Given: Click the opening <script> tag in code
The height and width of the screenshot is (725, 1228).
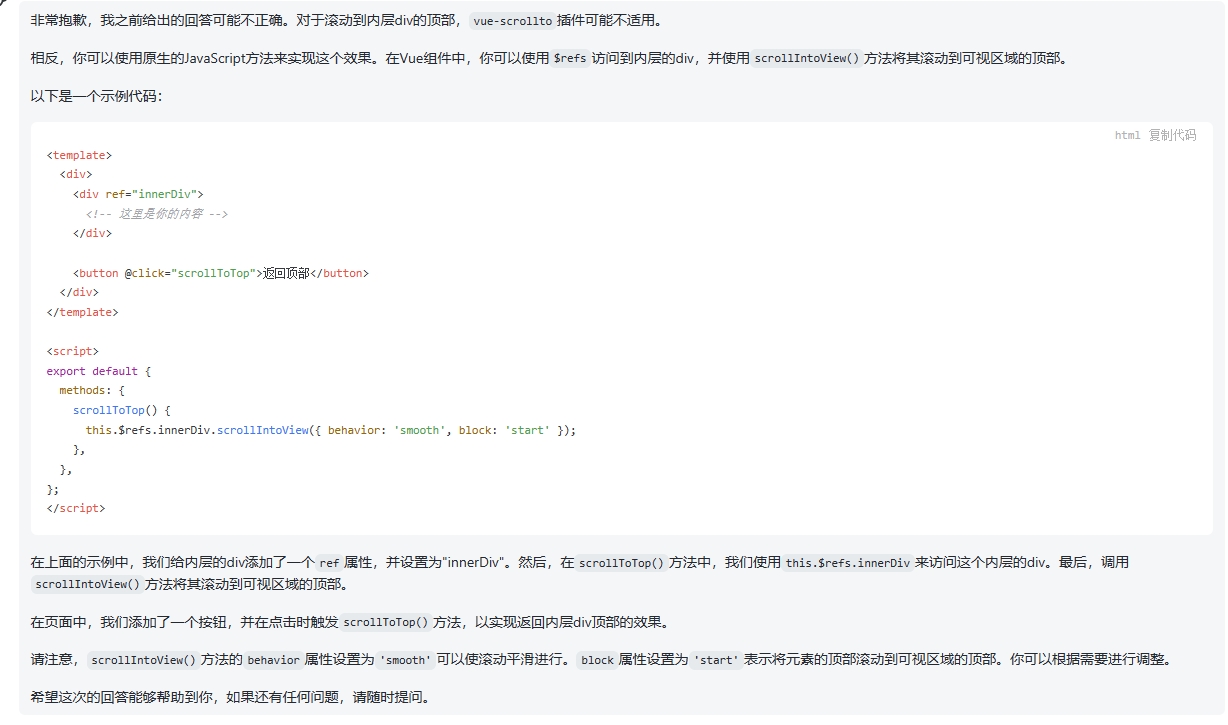Looking at the screenshot, I should pyautogui.click(x=72, y=351).
